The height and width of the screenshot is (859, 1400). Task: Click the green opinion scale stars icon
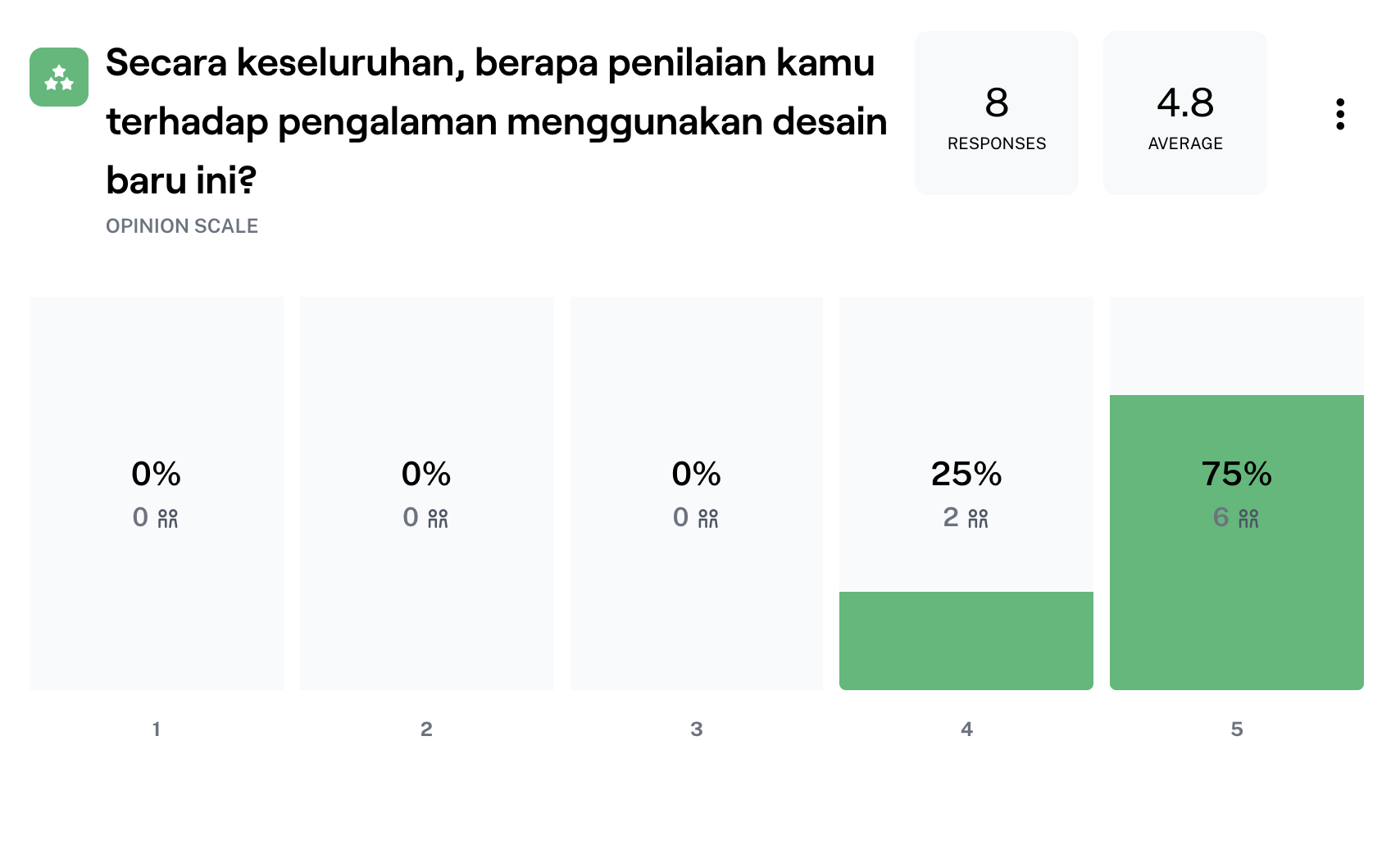click(59, 77)
